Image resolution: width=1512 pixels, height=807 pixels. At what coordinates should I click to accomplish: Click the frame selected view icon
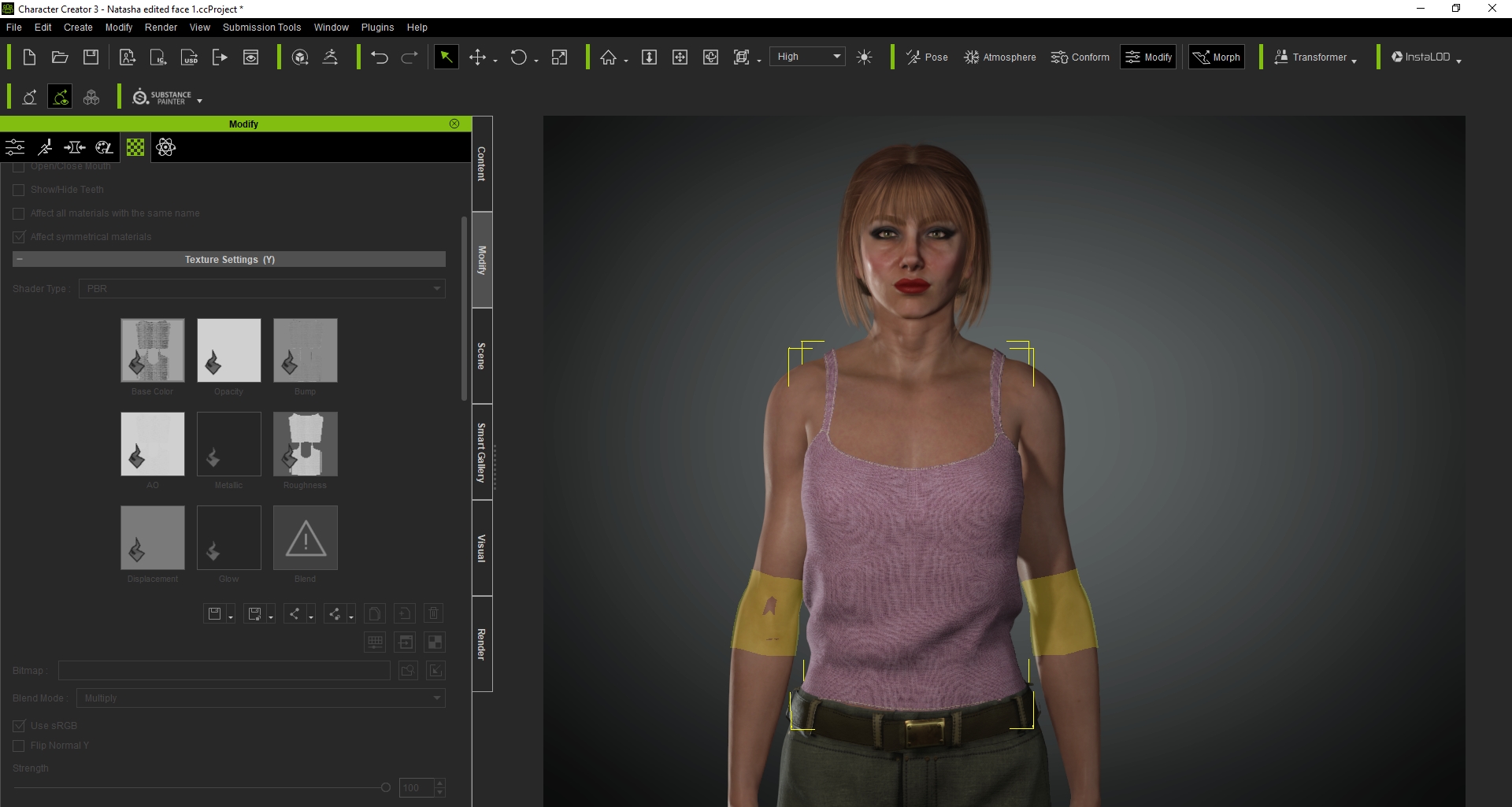(741, 57)
